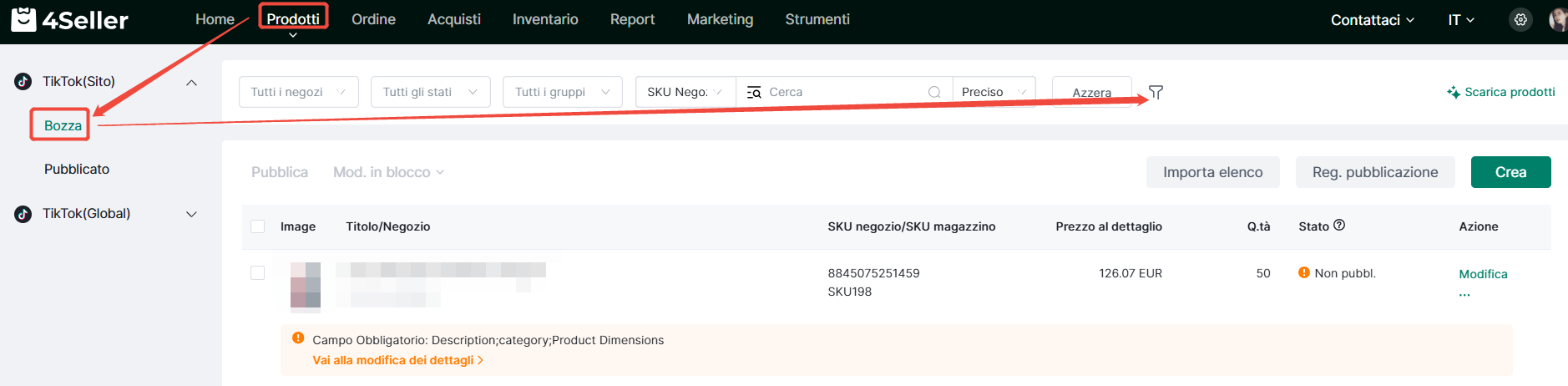Tick the checkbox for product SKU198
The image size is (1568, 386).
click(258, 273)
